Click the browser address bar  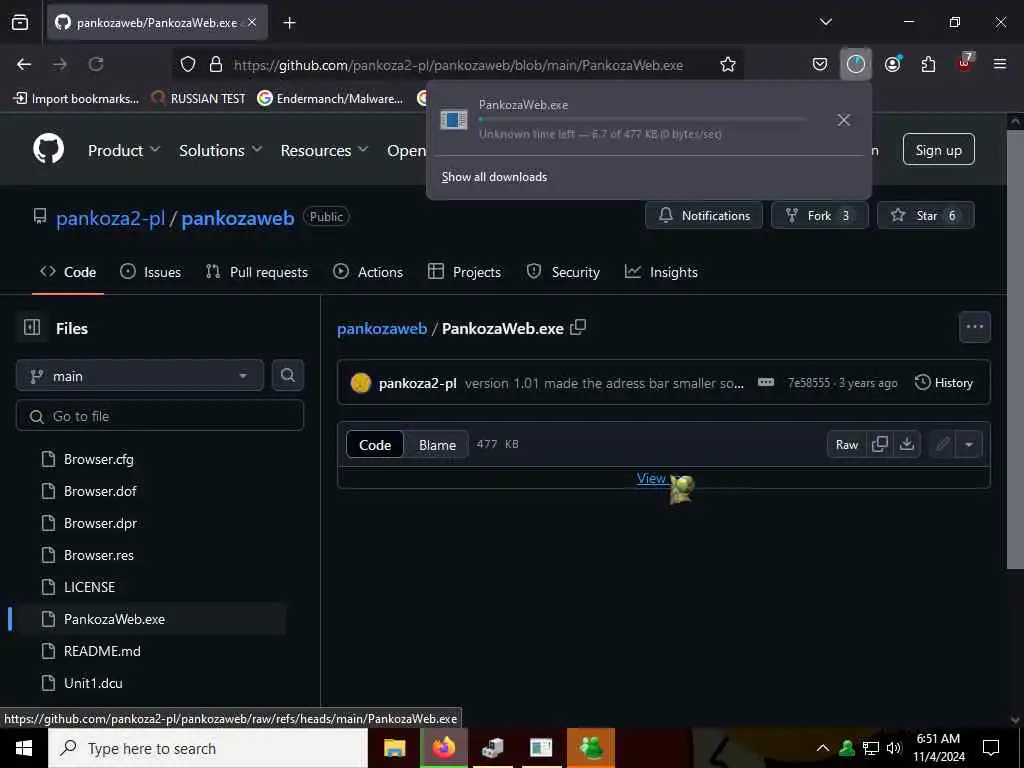pos(458,64)
